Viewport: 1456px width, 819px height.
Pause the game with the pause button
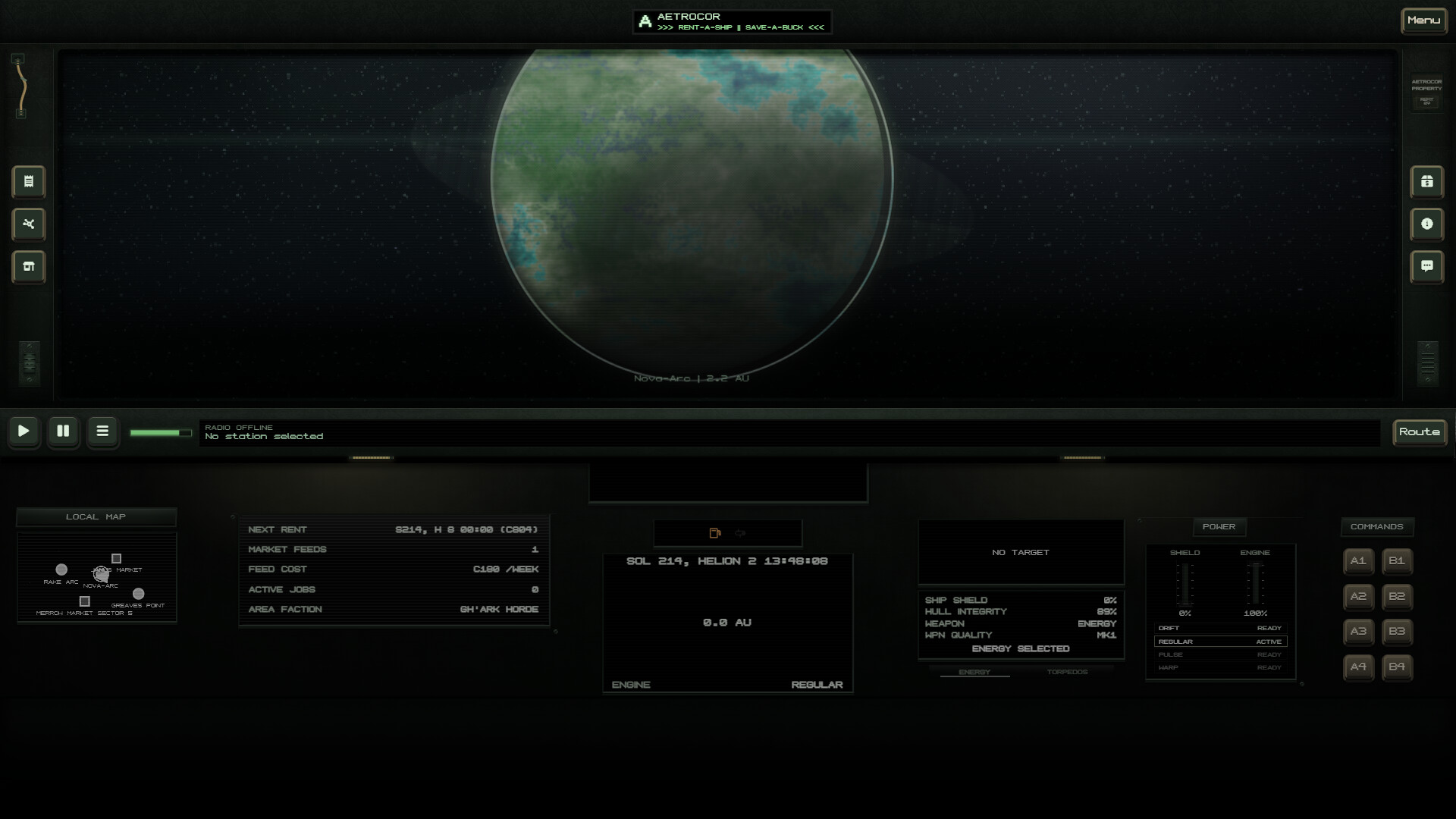63,431
